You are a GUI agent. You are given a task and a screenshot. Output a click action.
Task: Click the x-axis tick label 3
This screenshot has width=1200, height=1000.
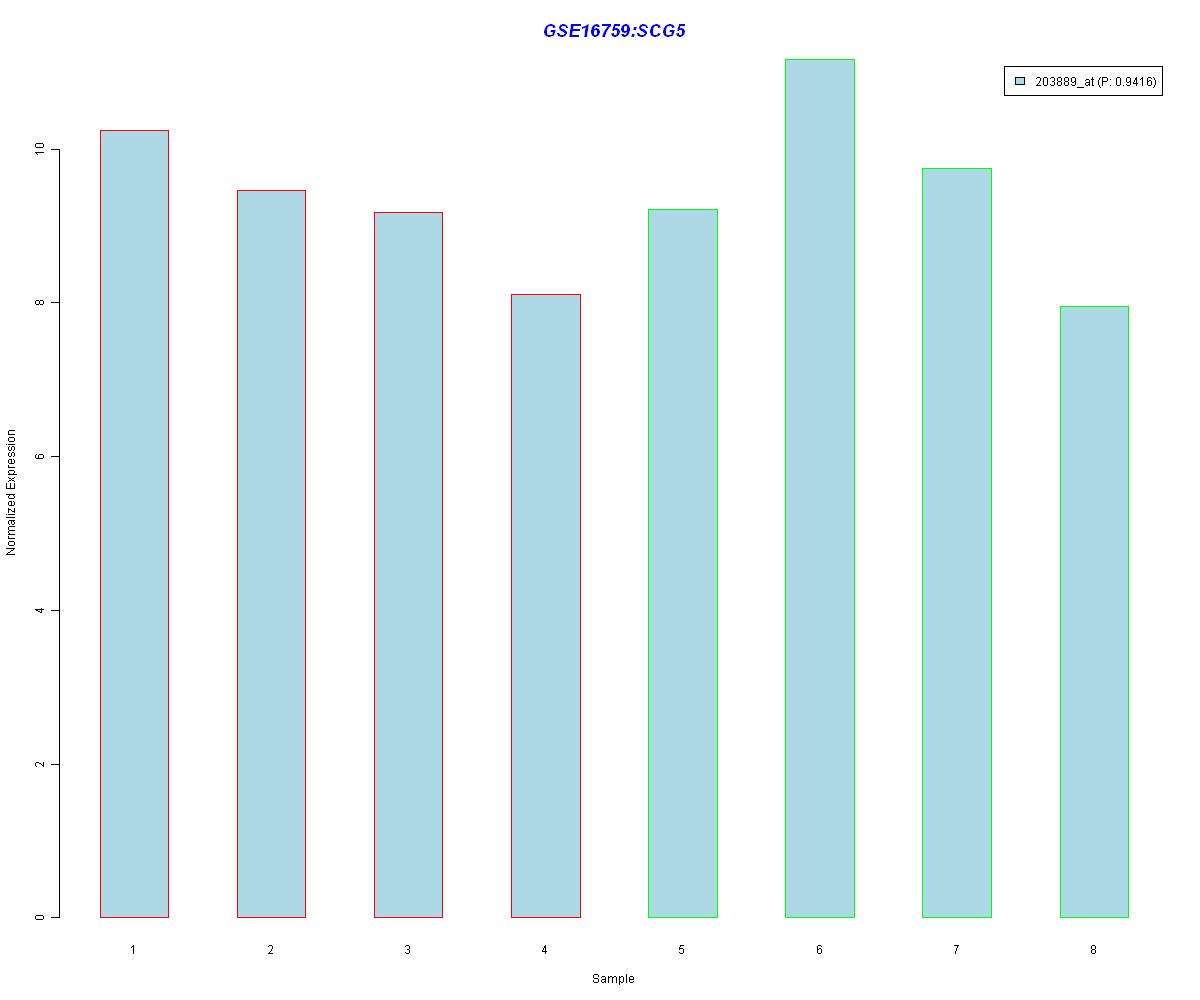(408, 949)
